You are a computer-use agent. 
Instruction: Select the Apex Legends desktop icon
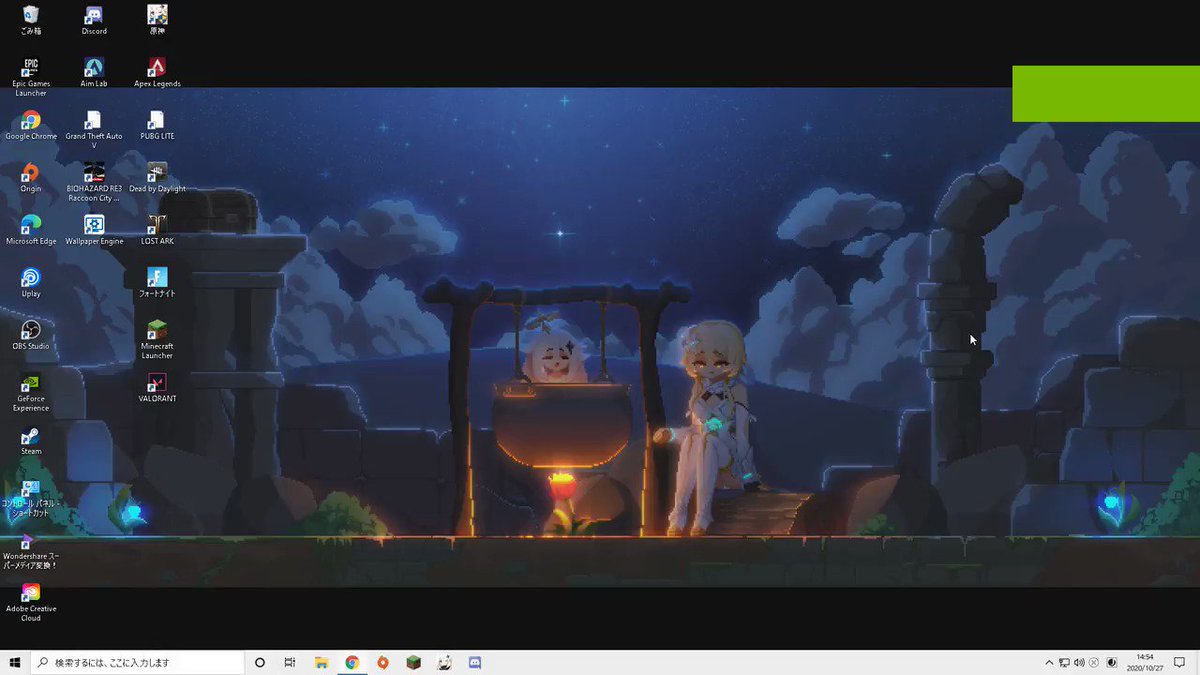[x=157, y=73]
